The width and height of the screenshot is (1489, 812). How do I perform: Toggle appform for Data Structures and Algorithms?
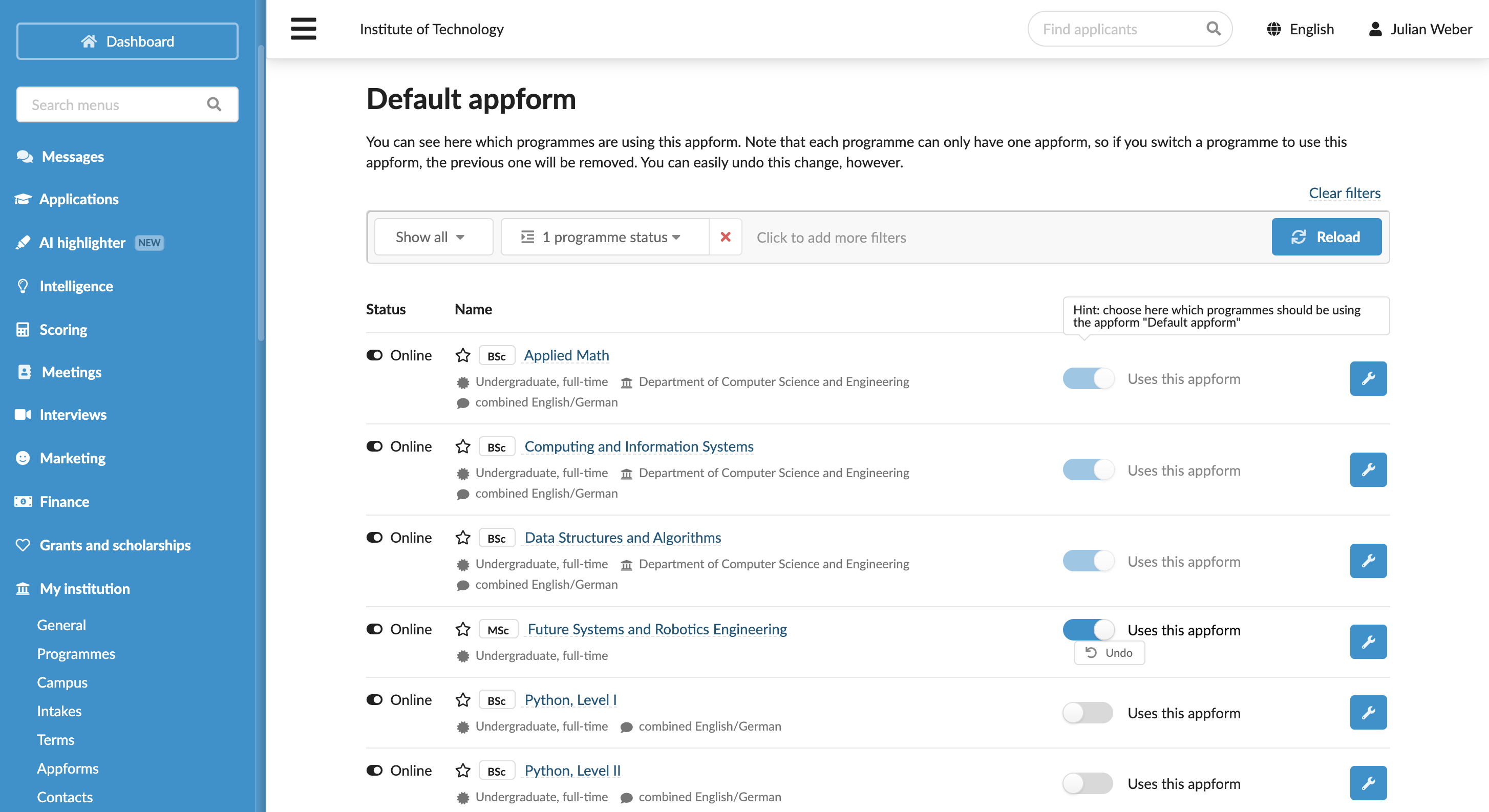click(x=1088, y=561)
